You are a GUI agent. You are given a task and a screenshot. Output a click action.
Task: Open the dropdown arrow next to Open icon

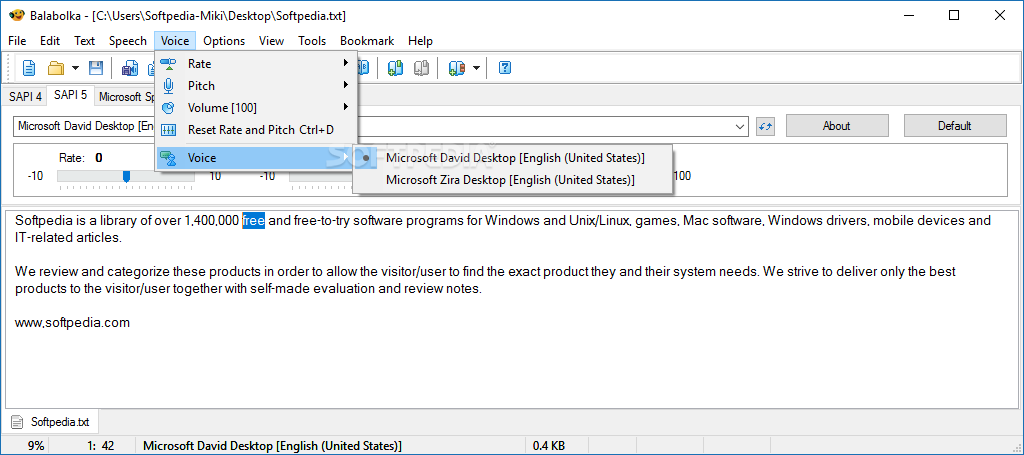[x=76, y=68]
